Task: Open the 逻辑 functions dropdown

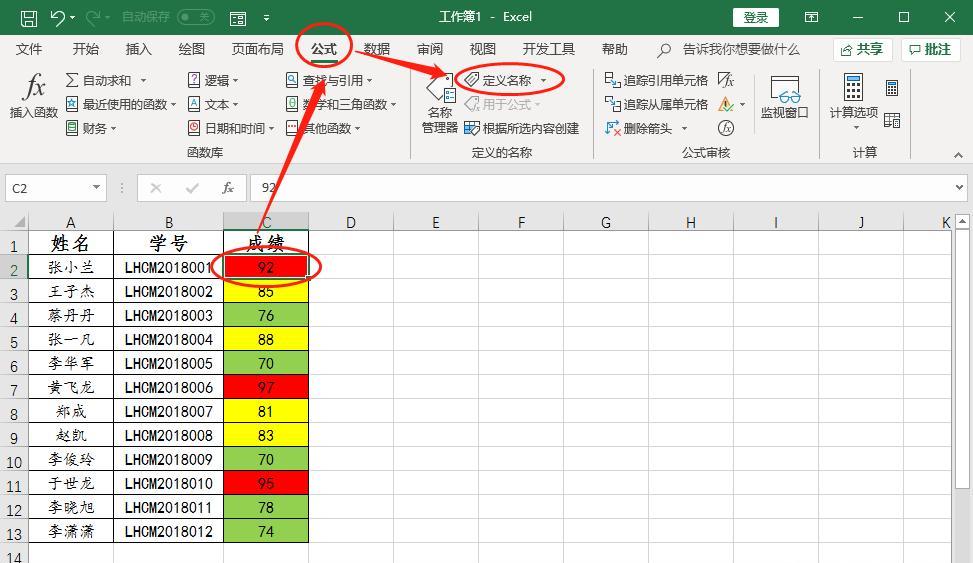Action: [x=213, y=81]
